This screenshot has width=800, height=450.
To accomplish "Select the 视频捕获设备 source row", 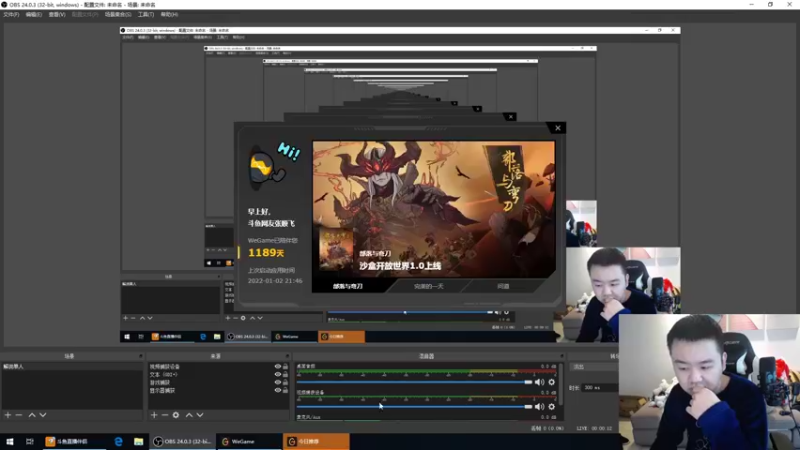I will (218, 366).
